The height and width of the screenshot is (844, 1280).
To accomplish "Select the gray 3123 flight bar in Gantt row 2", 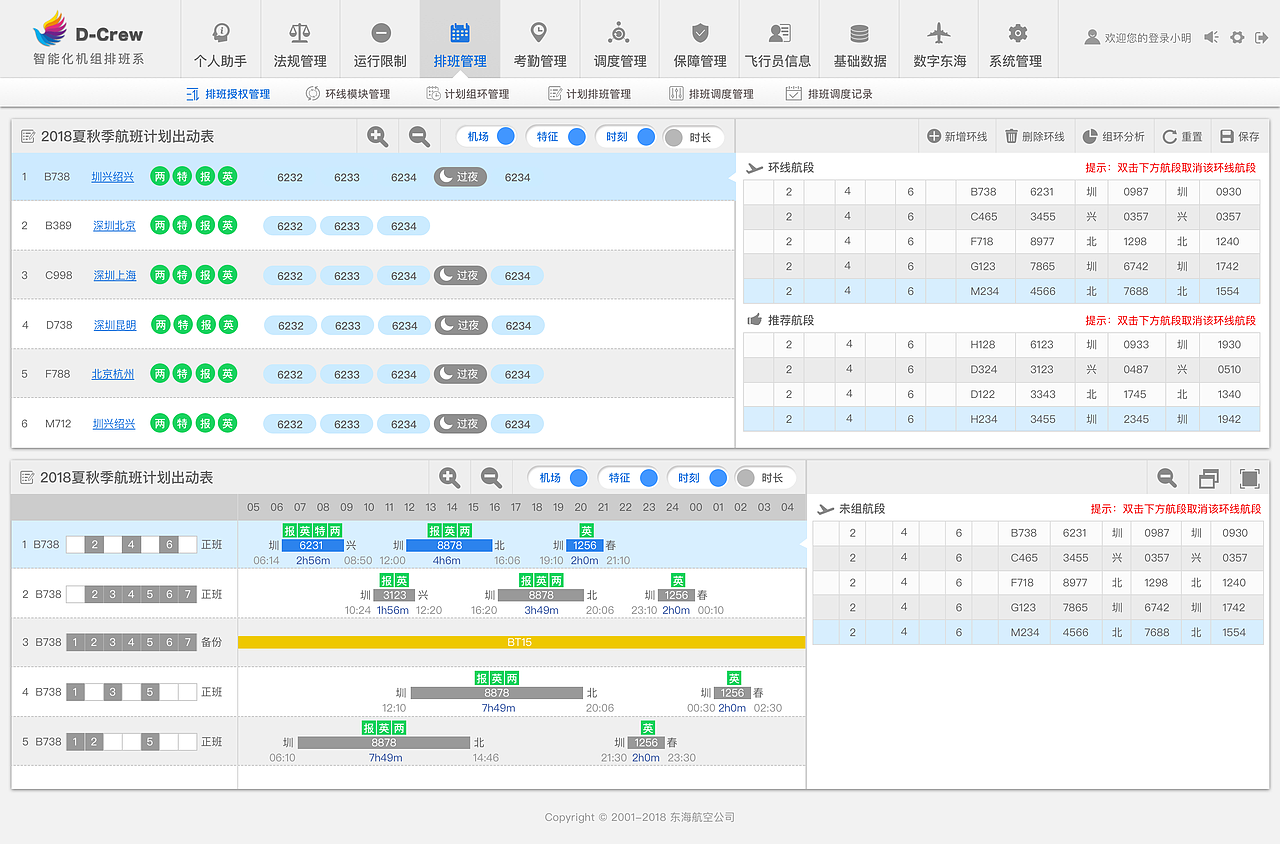I will coord(394,595).
